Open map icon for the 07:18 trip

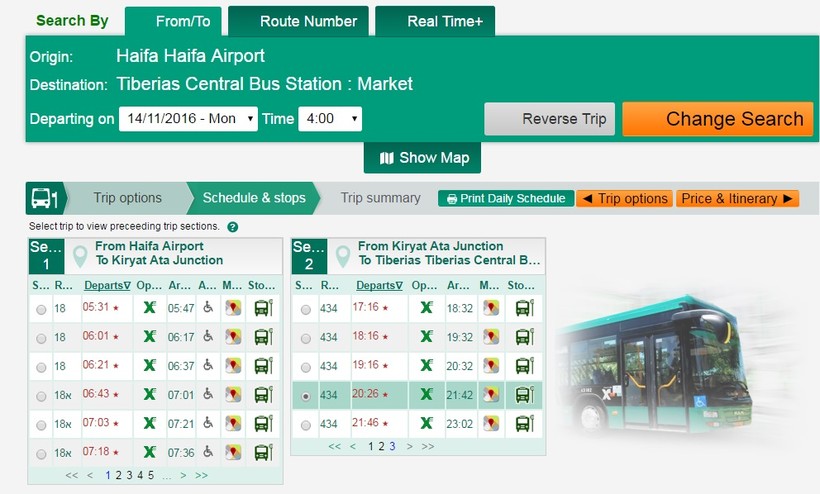pos(233,452)
